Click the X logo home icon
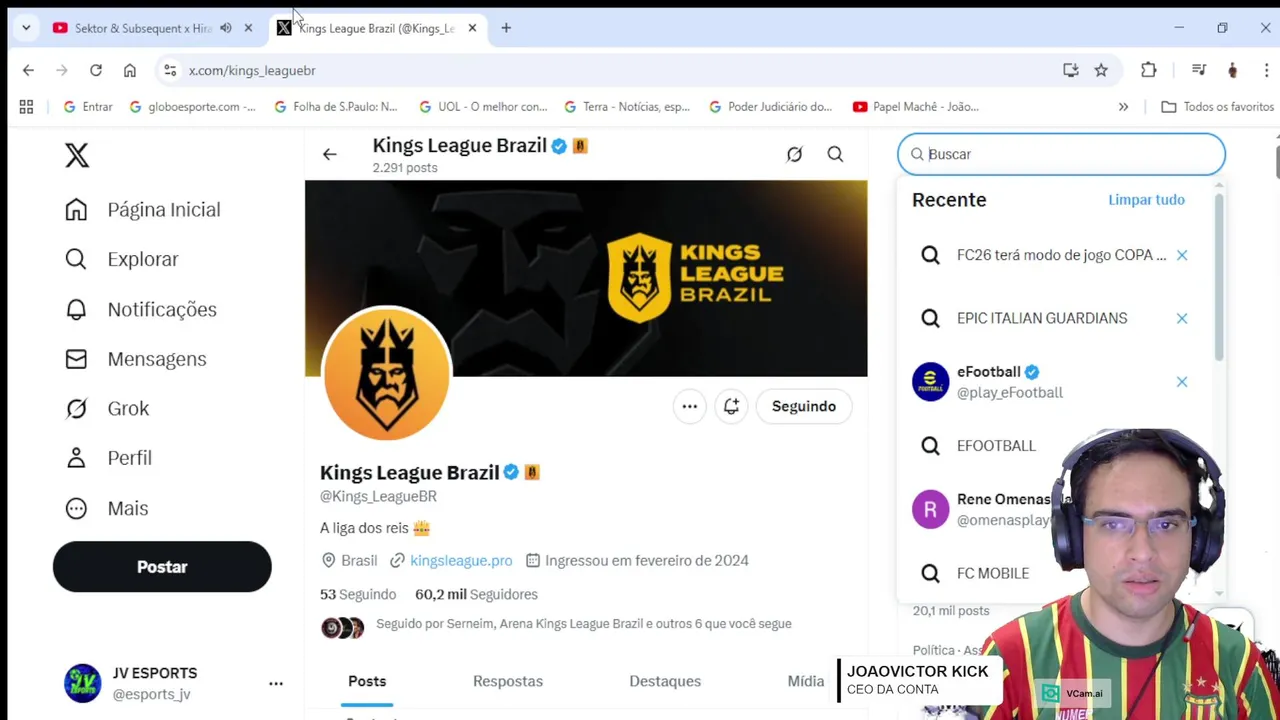This screenshot has height=720, width=1280. pyautogui.click(x=77, y=155)
